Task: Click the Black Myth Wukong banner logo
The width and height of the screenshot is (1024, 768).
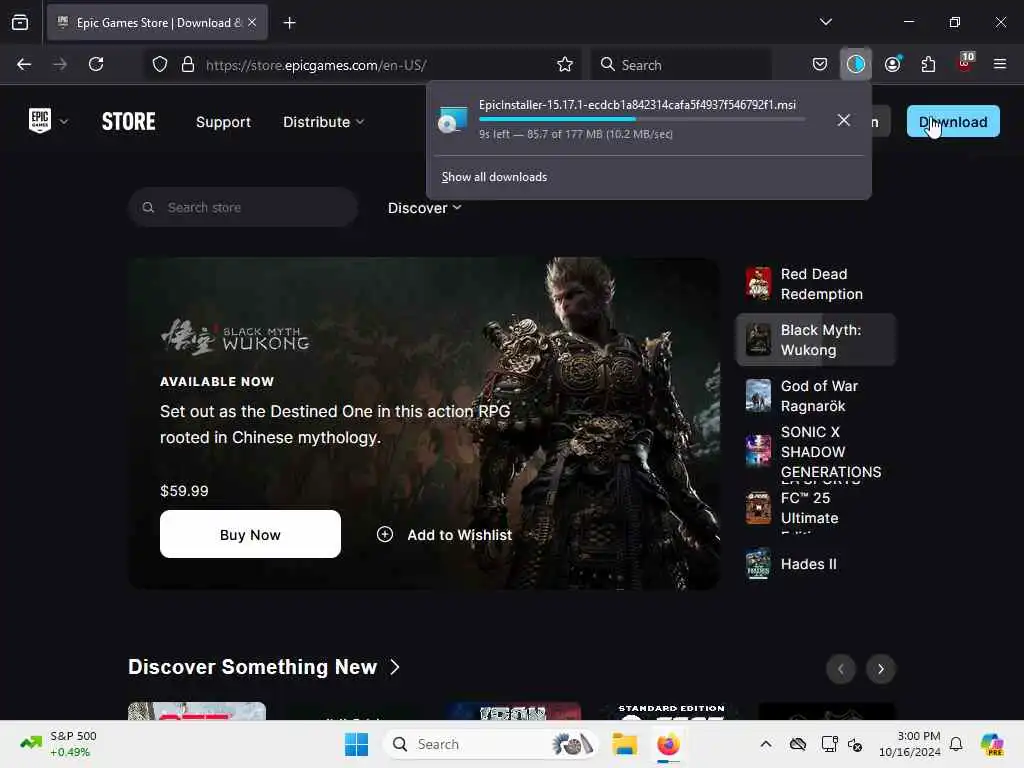Action: [235, 337]
